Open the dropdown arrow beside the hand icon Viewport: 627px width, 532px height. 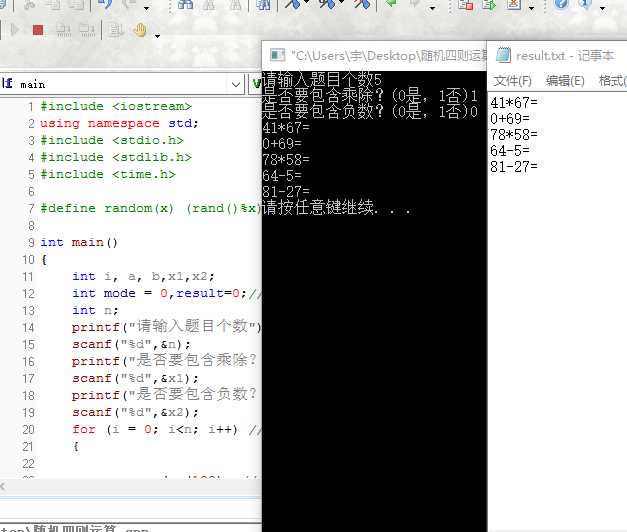(x=158, y=36)
